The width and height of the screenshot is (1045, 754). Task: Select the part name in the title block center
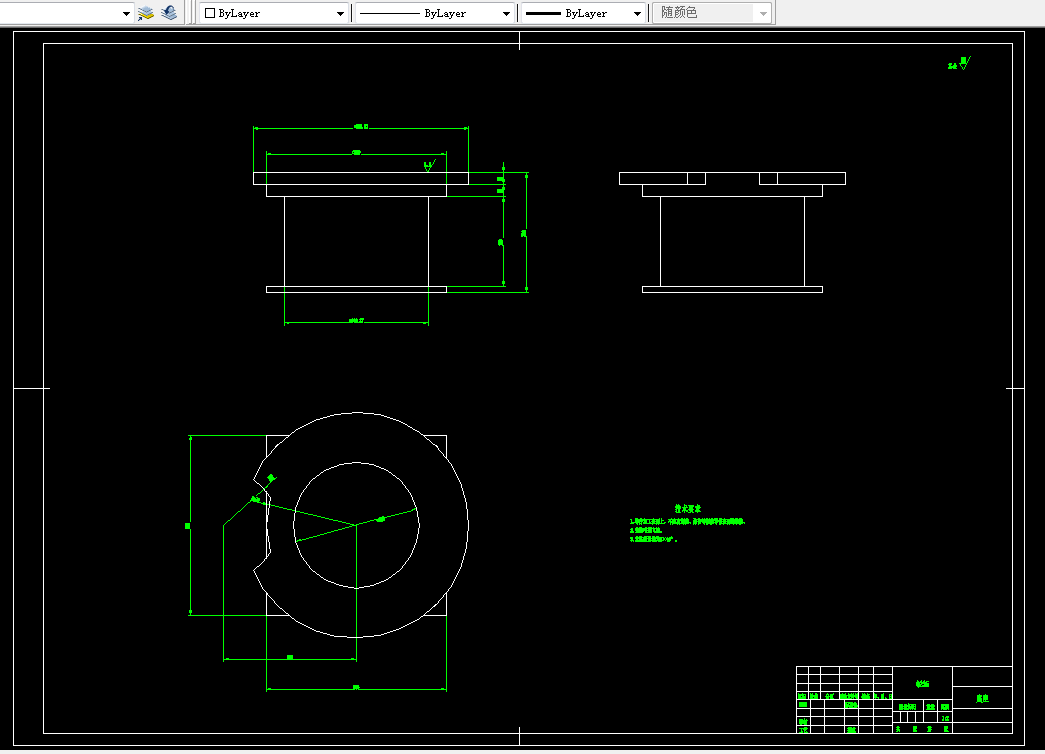coord(922,684)
